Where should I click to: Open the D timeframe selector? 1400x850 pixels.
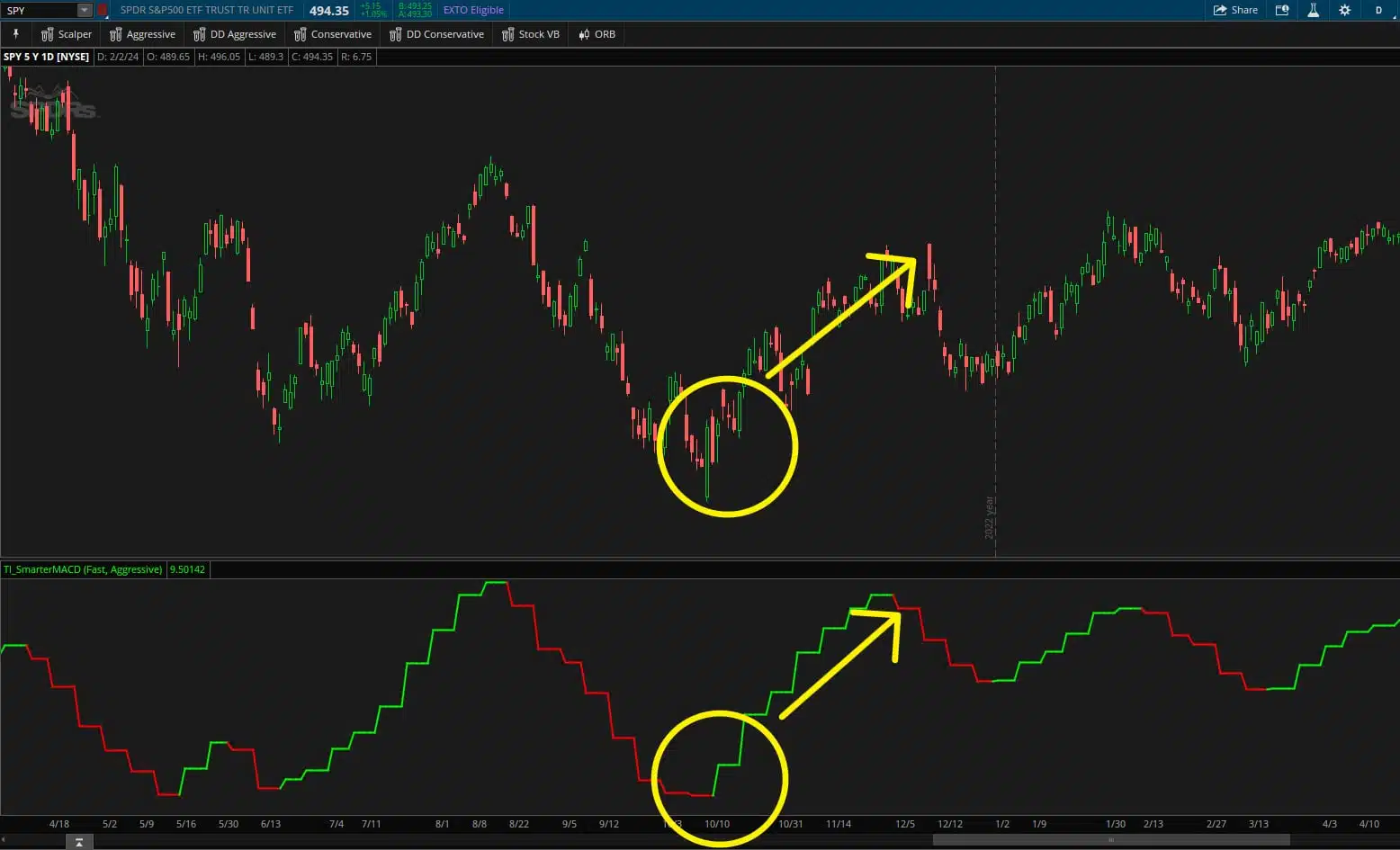pos(1378,10)
